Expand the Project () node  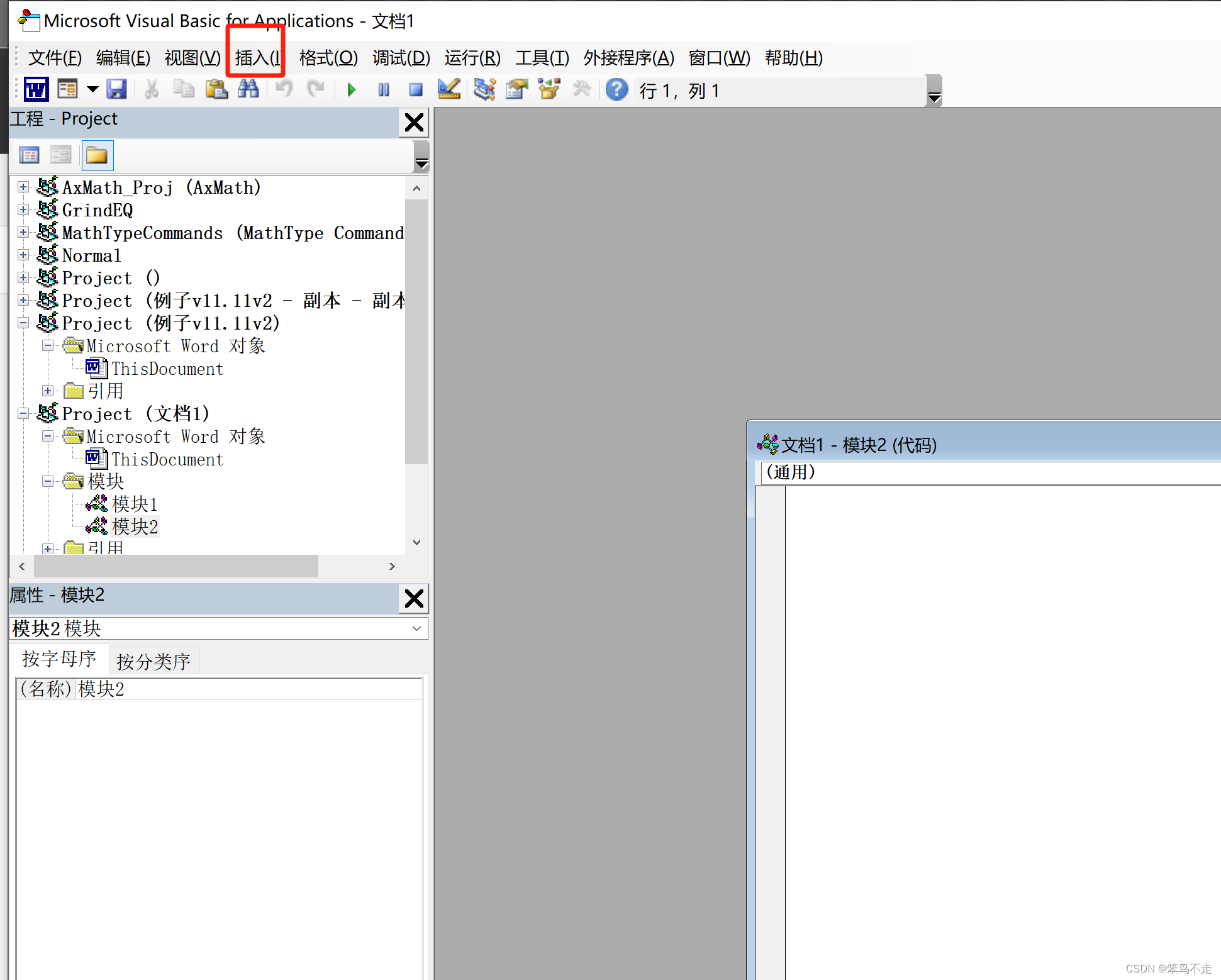pos(23,277)
